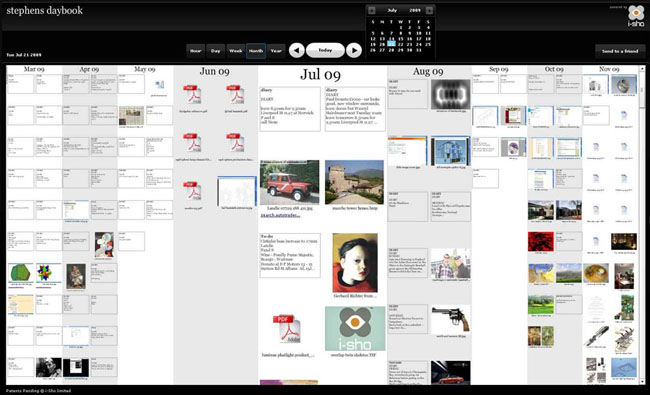Viewport: 650px width, 395px height.
Task: Click the stephens daybook title
Action: tap(45, 10)
